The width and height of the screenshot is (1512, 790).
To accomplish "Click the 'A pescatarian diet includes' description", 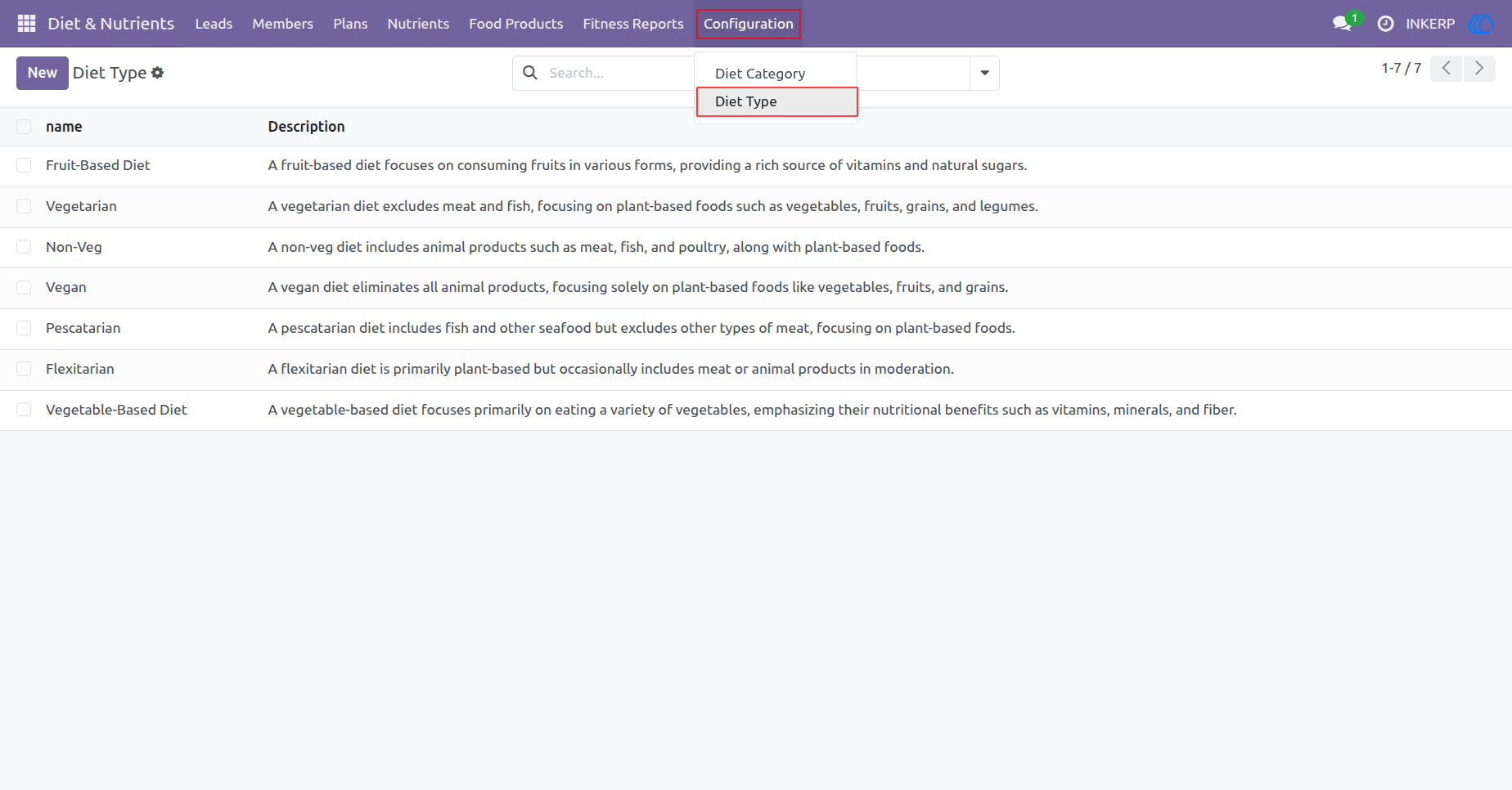I will [x=641, y=328].
